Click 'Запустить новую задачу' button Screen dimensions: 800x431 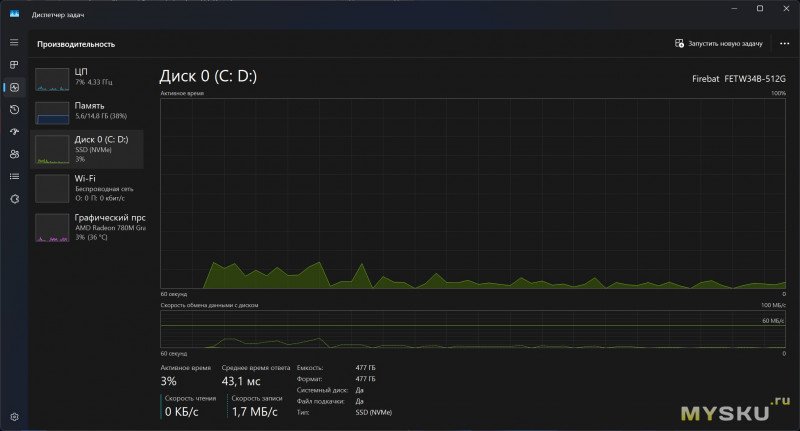click(x=719, y=44)
